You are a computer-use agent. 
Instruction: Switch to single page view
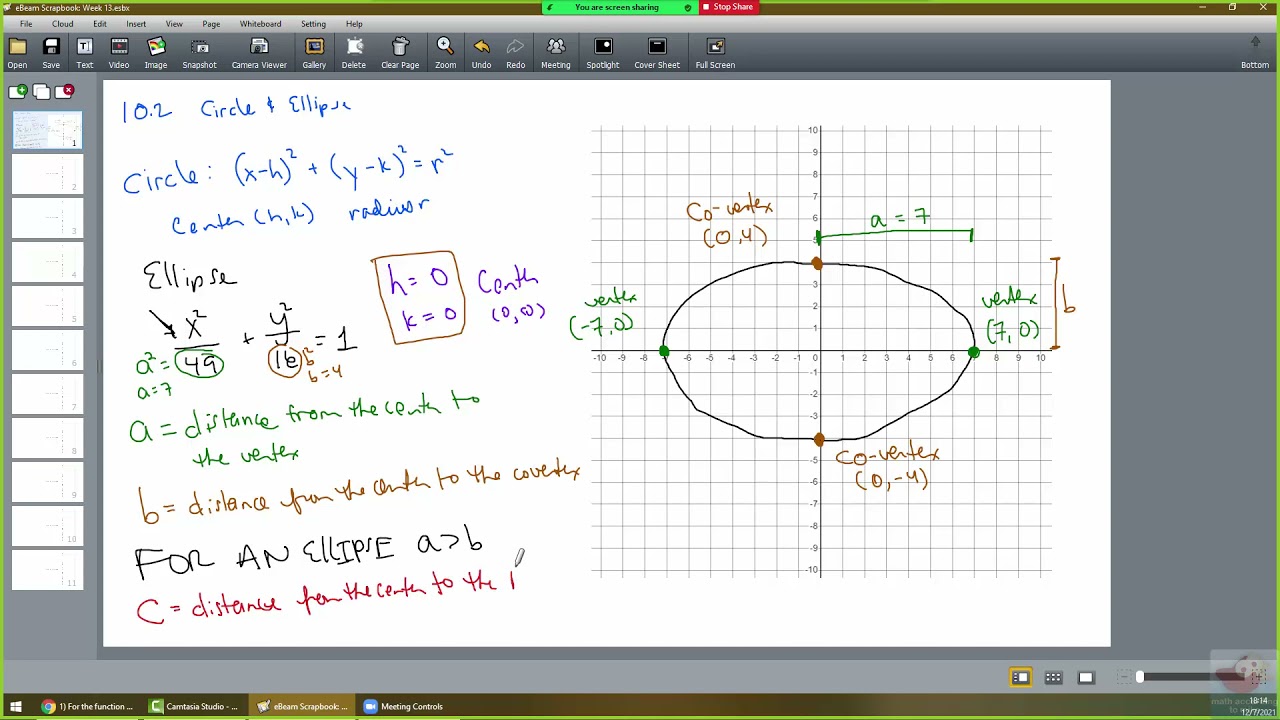pos(1086,678)
